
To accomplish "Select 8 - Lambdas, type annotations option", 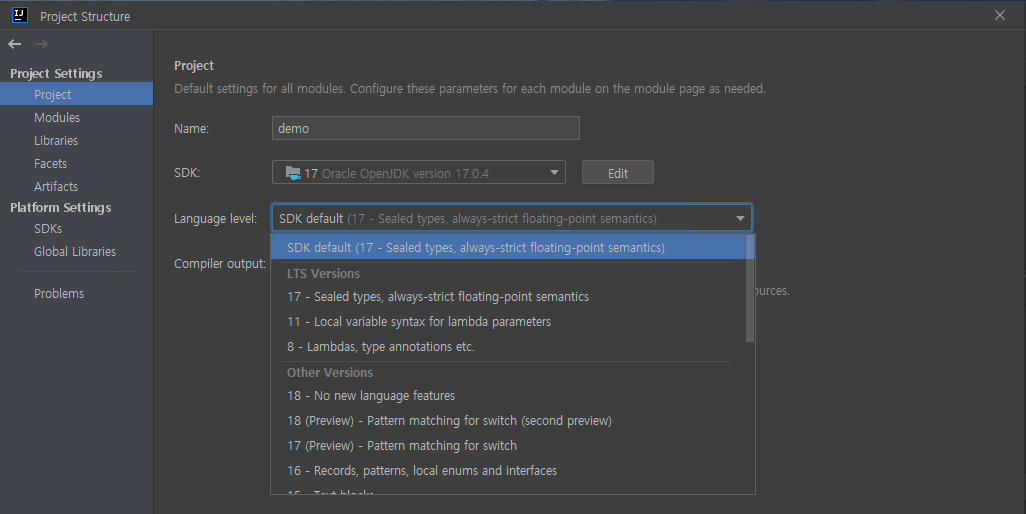I will click(508, 347).
